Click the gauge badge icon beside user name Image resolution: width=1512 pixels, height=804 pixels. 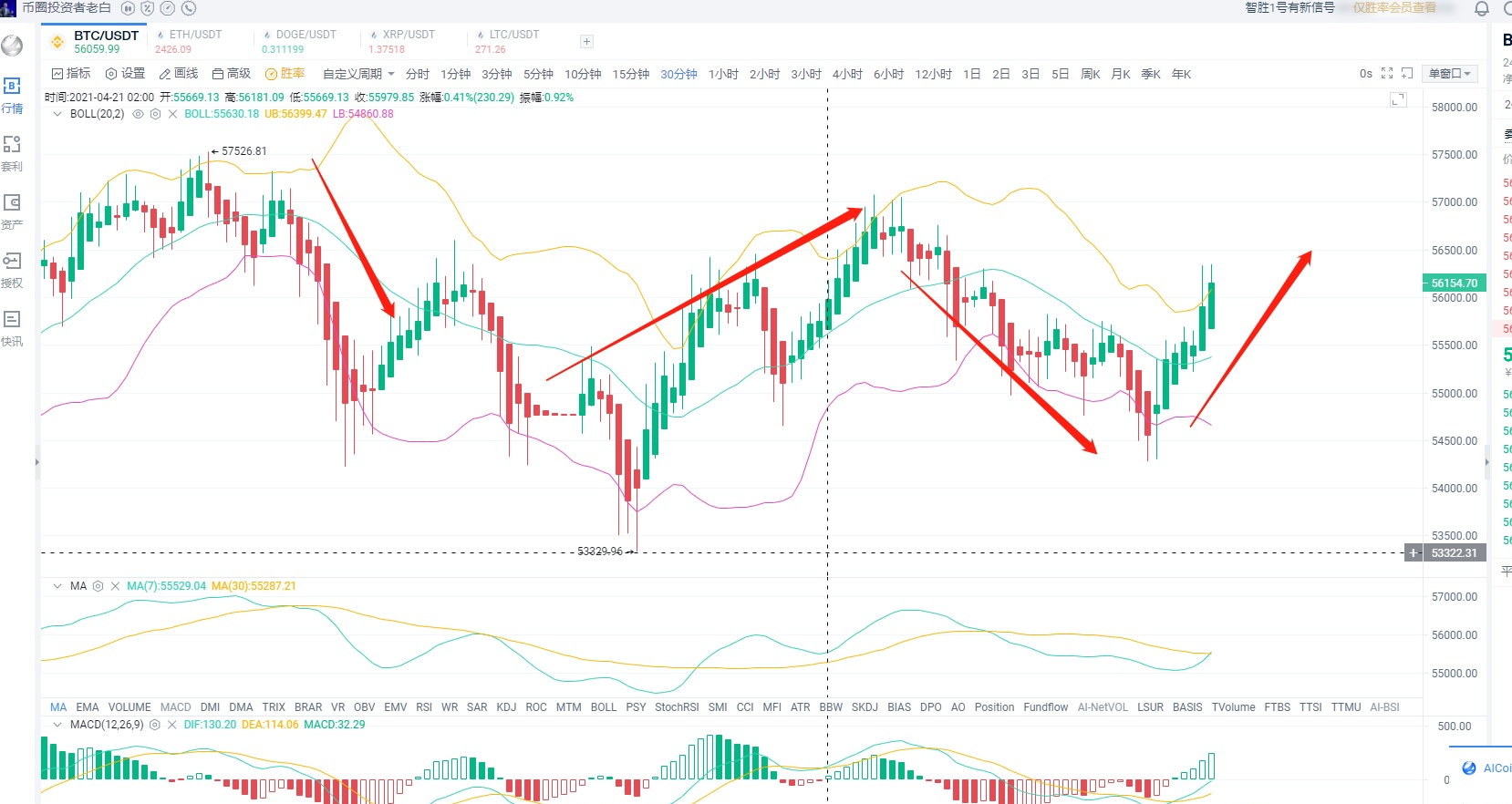168,8
